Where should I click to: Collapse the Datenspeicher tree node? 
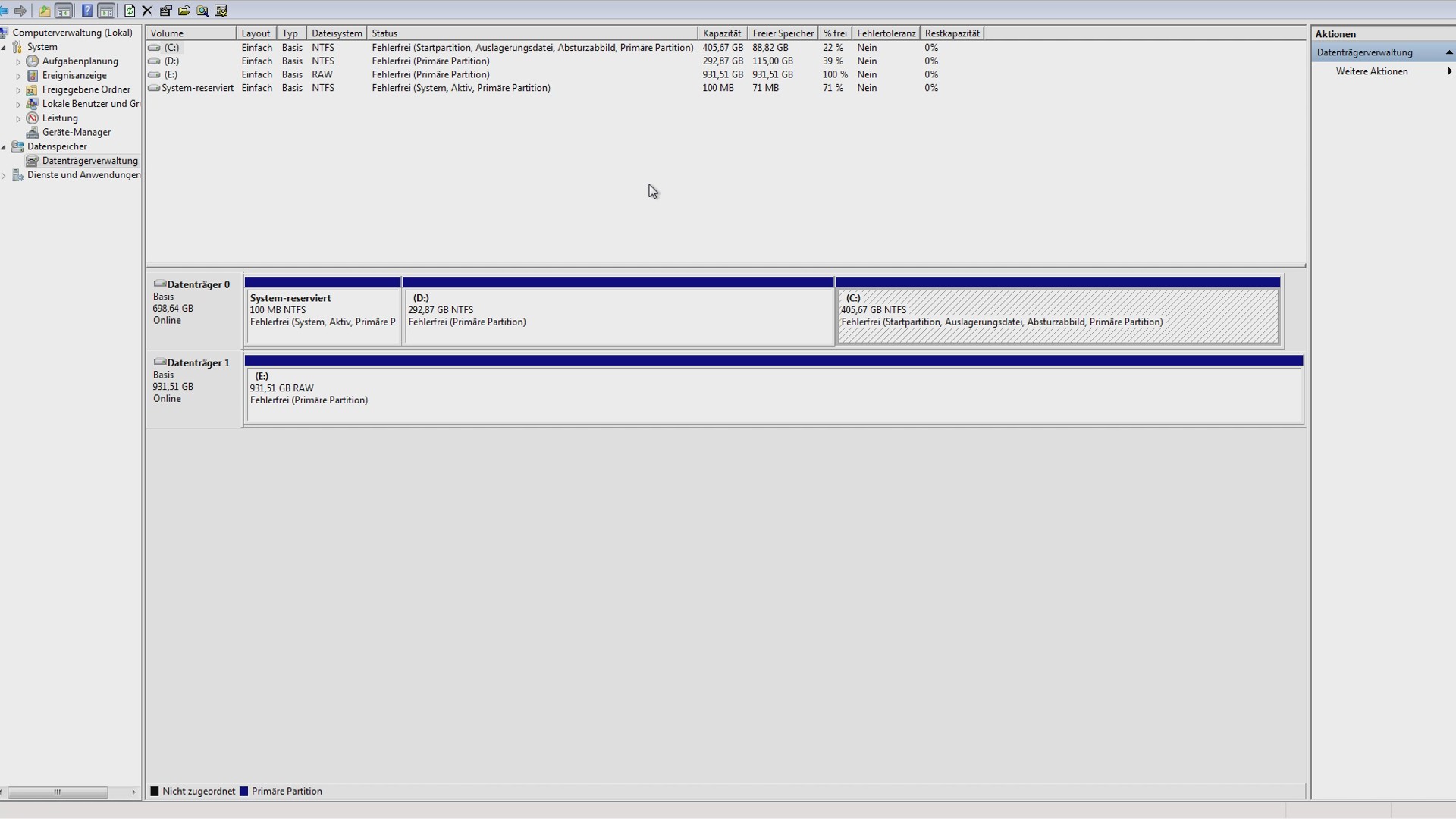(4, 147)
